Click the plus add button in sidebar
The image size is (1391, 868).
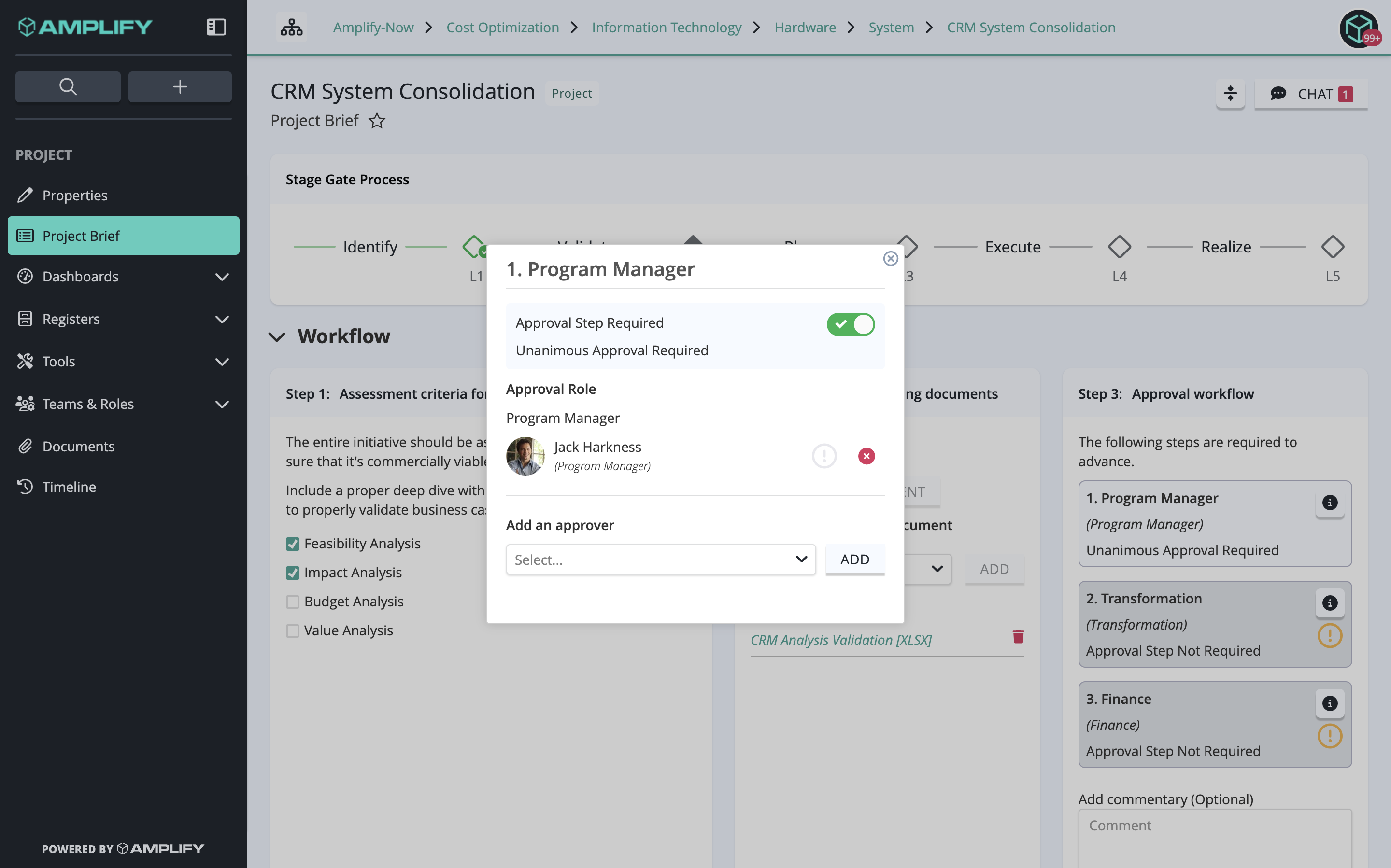click(x=180, y=87)
